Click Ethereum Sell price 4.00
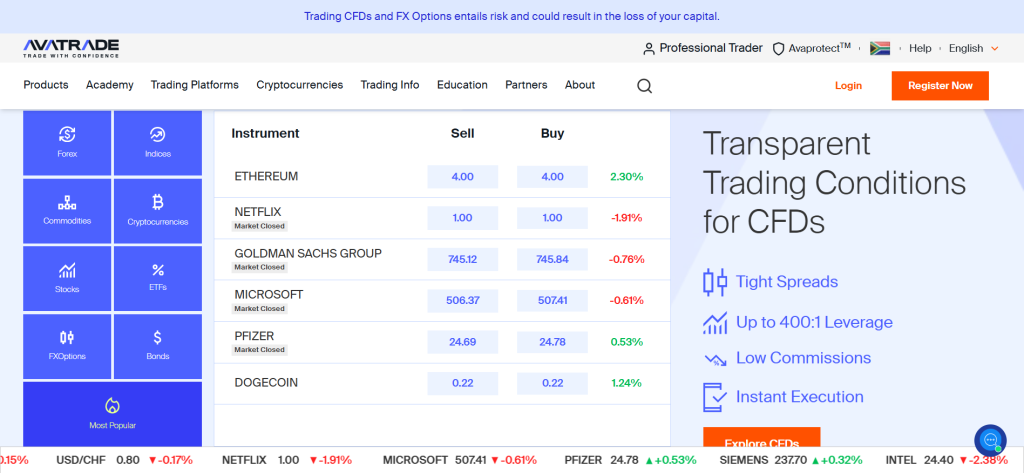Viewport: 1024px width, 473px height. tap(462, 176)
